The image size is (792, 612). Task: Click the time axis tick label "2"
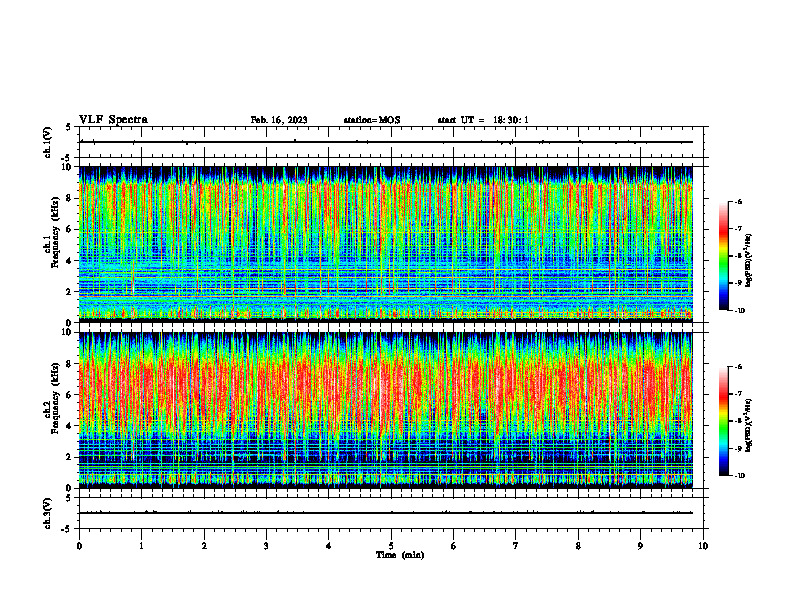[204, 546]
